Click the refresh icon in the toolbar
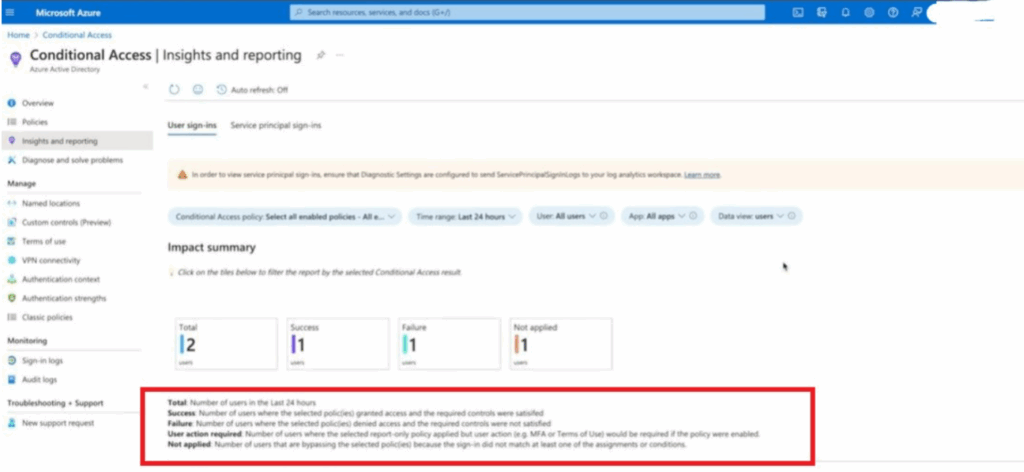Image resolution: width=1024 pixels, height=472 pixels. click(174, 90)
